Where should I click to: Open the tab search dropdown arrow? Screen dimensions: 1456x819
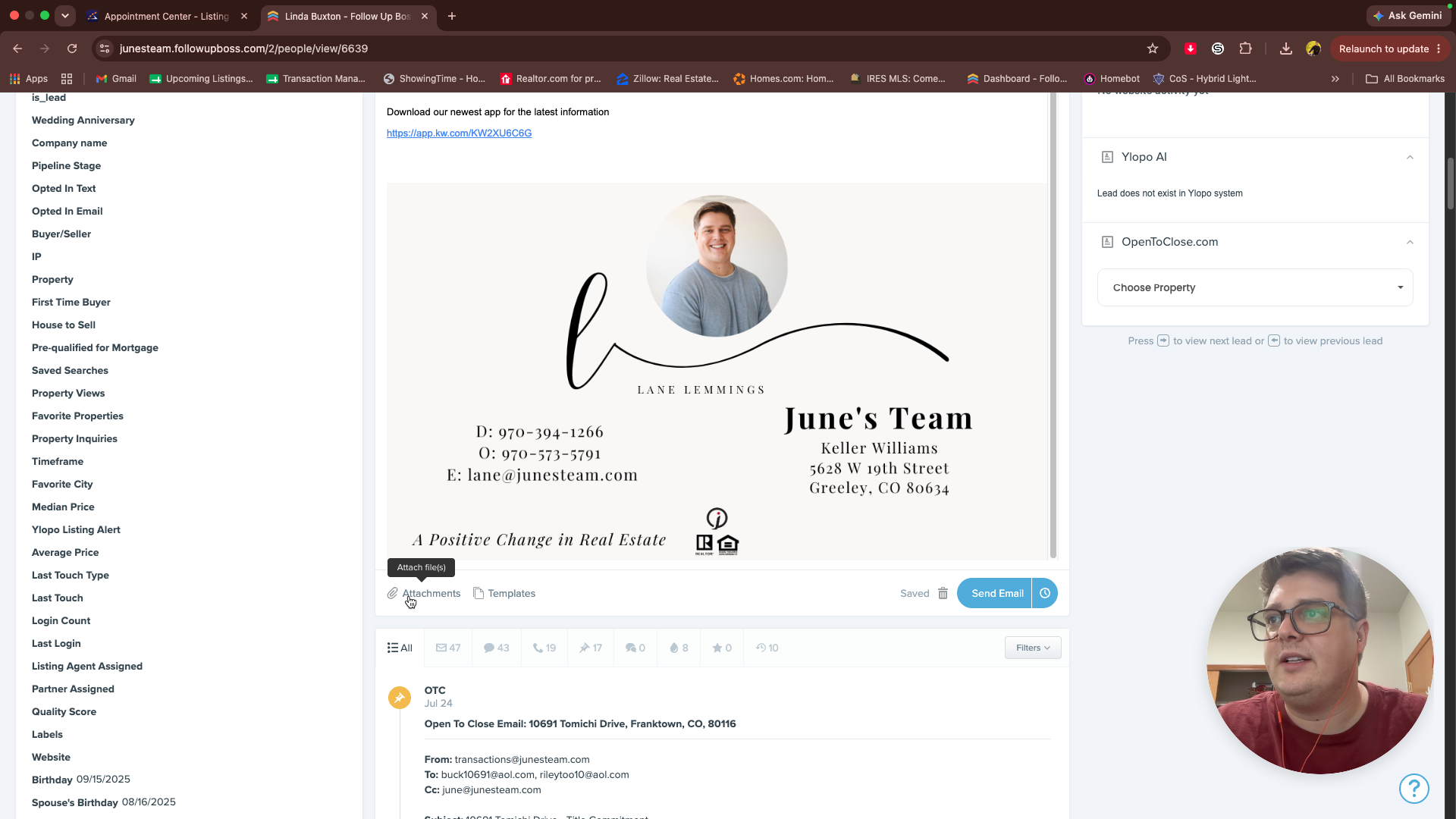[65, 15]
